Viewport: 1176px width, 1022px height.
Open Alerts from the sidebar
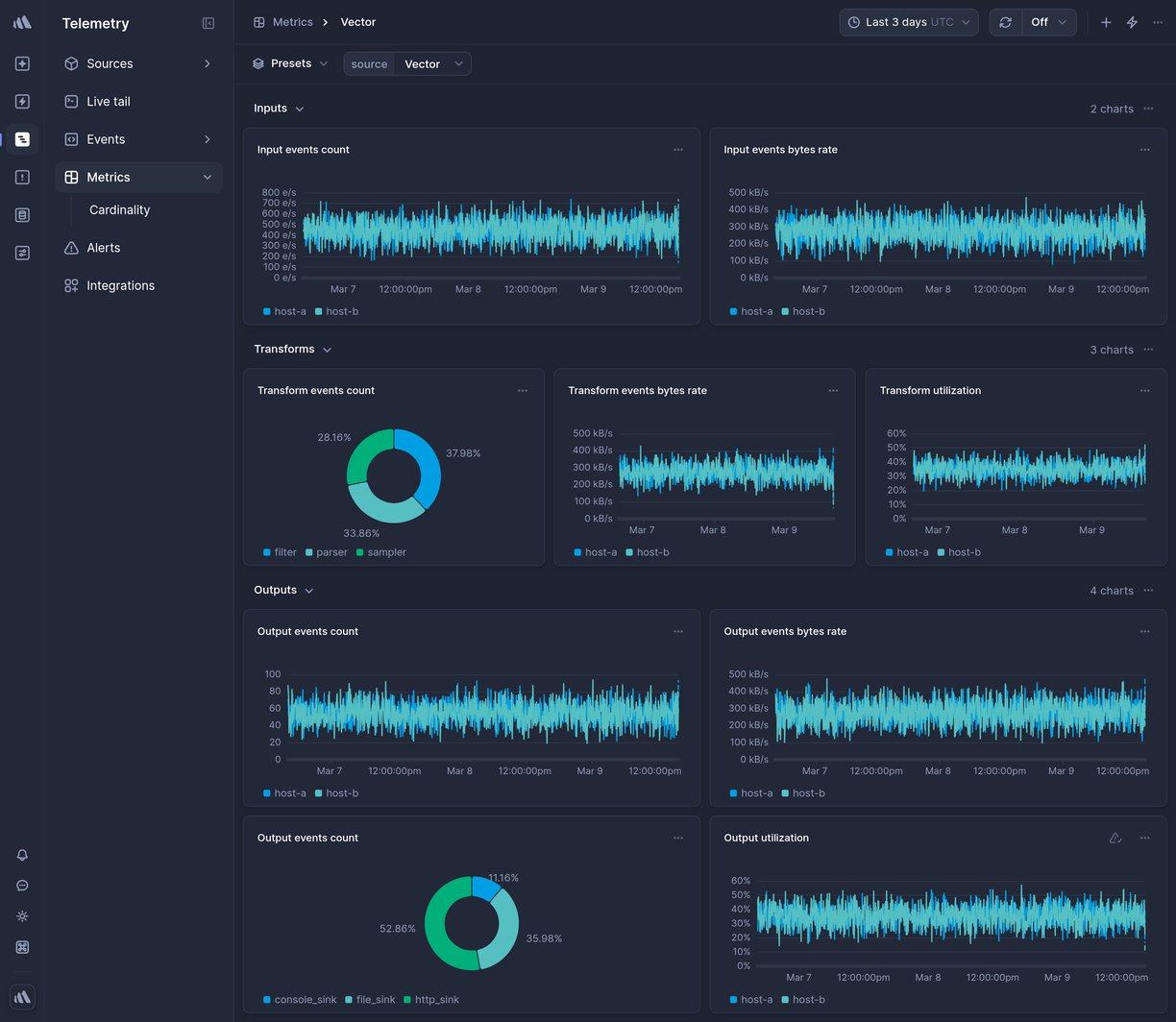tap(102, 248)
